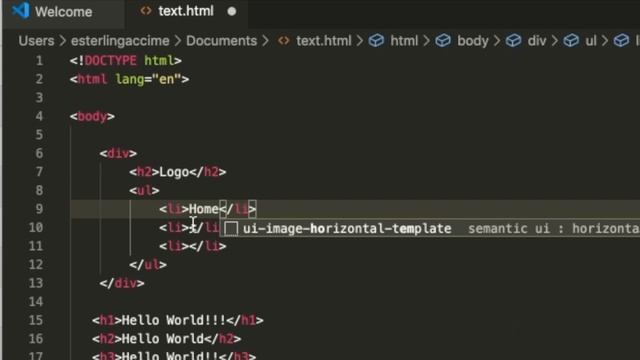This screenshot has width=640, height=360.
Task: Click the closing '</div>' tag
Action: pos(122,283)
